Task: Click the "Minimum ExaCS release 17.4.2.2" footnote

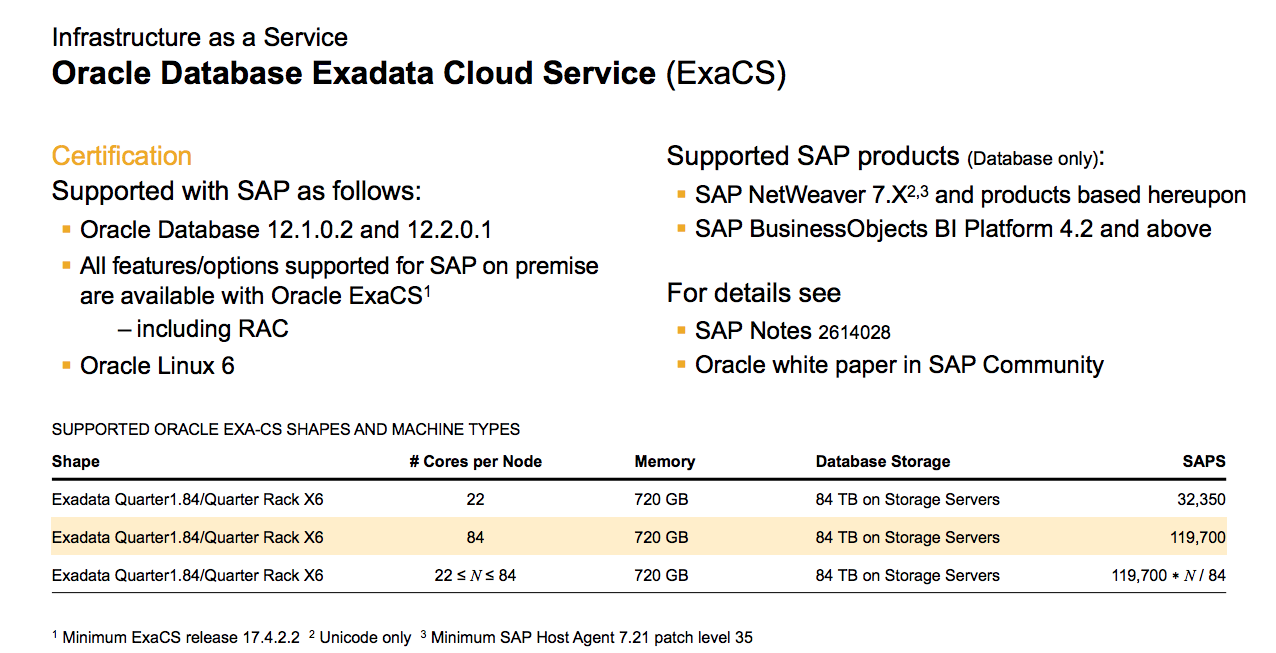Action: point(180,637)
